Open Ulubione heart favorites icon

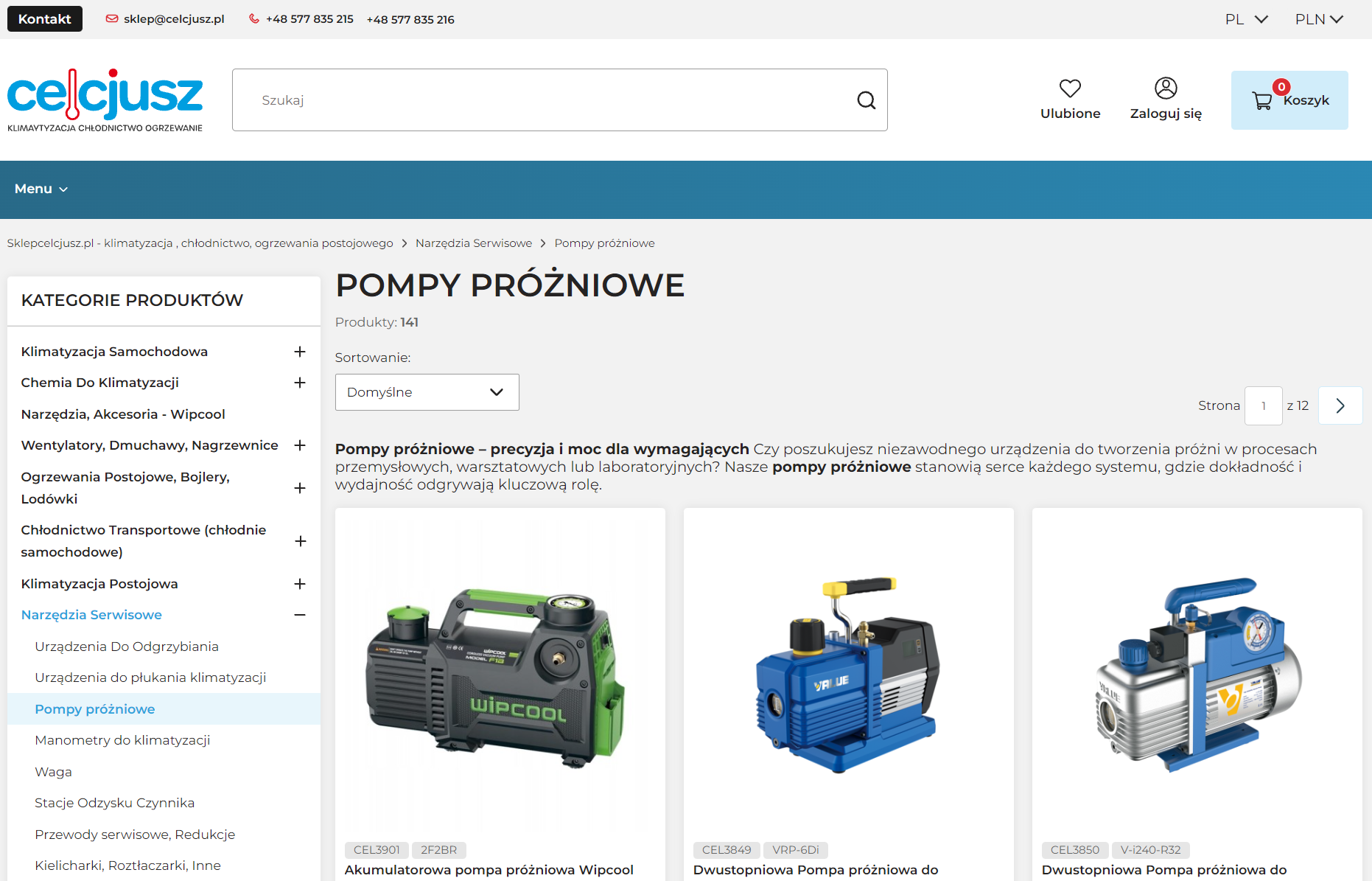1070,88
